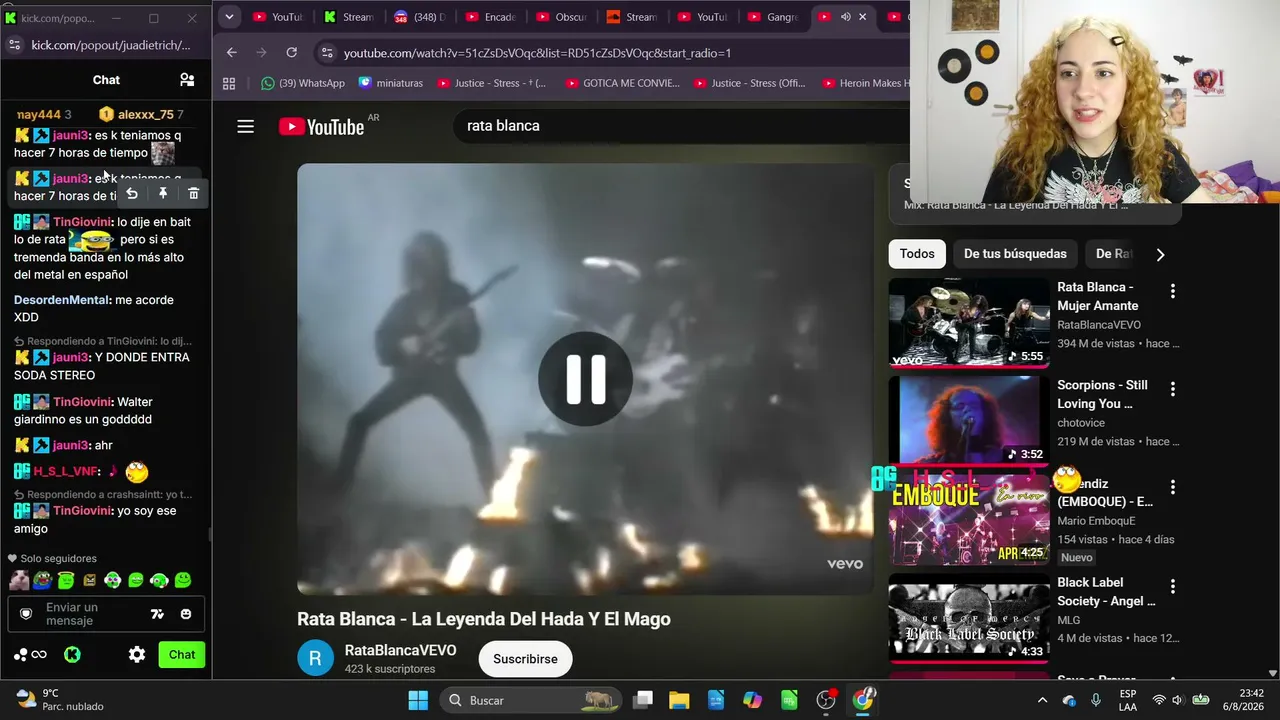Switch to the Encade browser tab
This screenshot has width=1280, height=720.
(x=489, y=17)
